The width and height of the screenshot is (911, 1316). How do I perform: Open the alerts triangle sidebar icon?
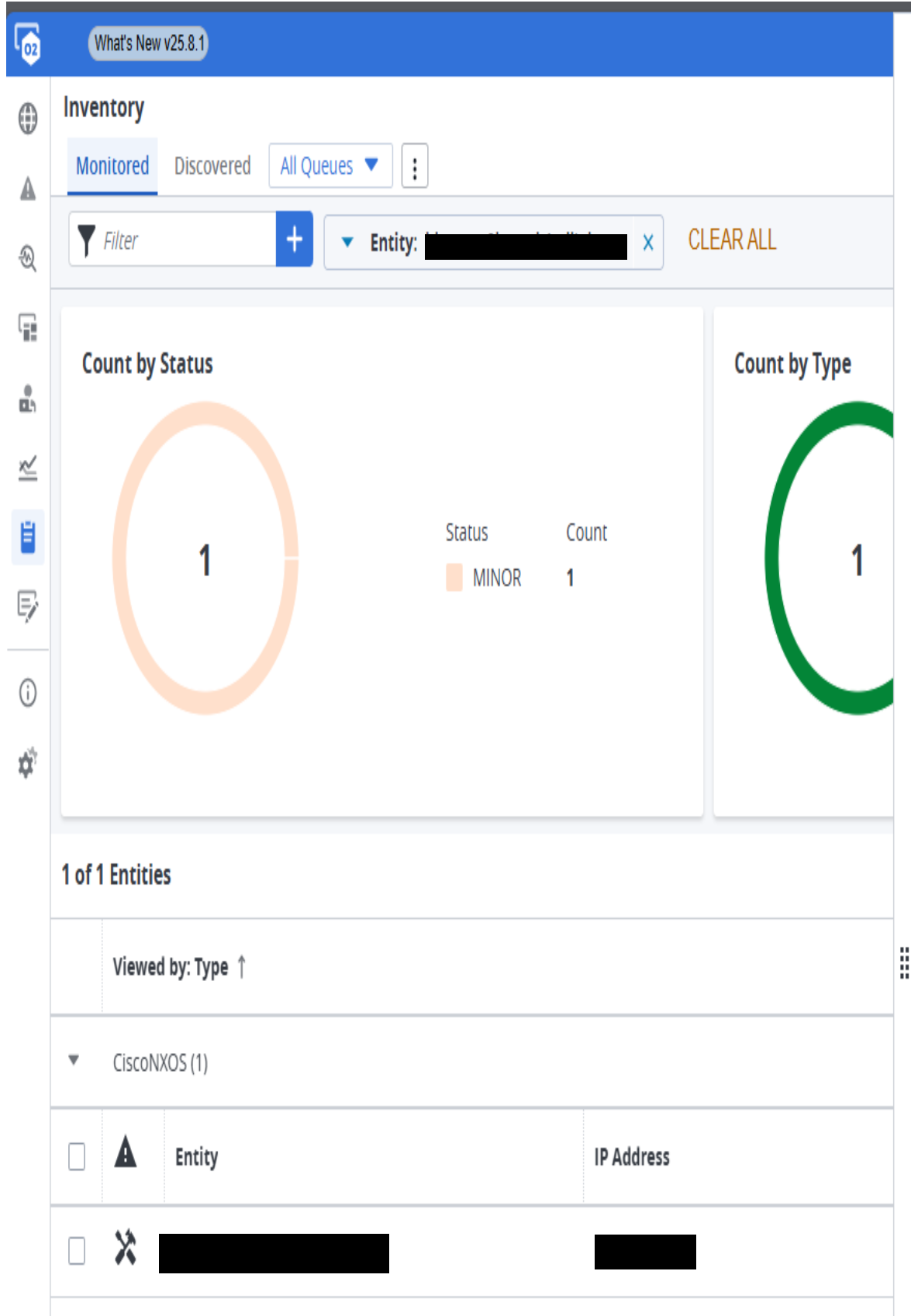(28, 188)
